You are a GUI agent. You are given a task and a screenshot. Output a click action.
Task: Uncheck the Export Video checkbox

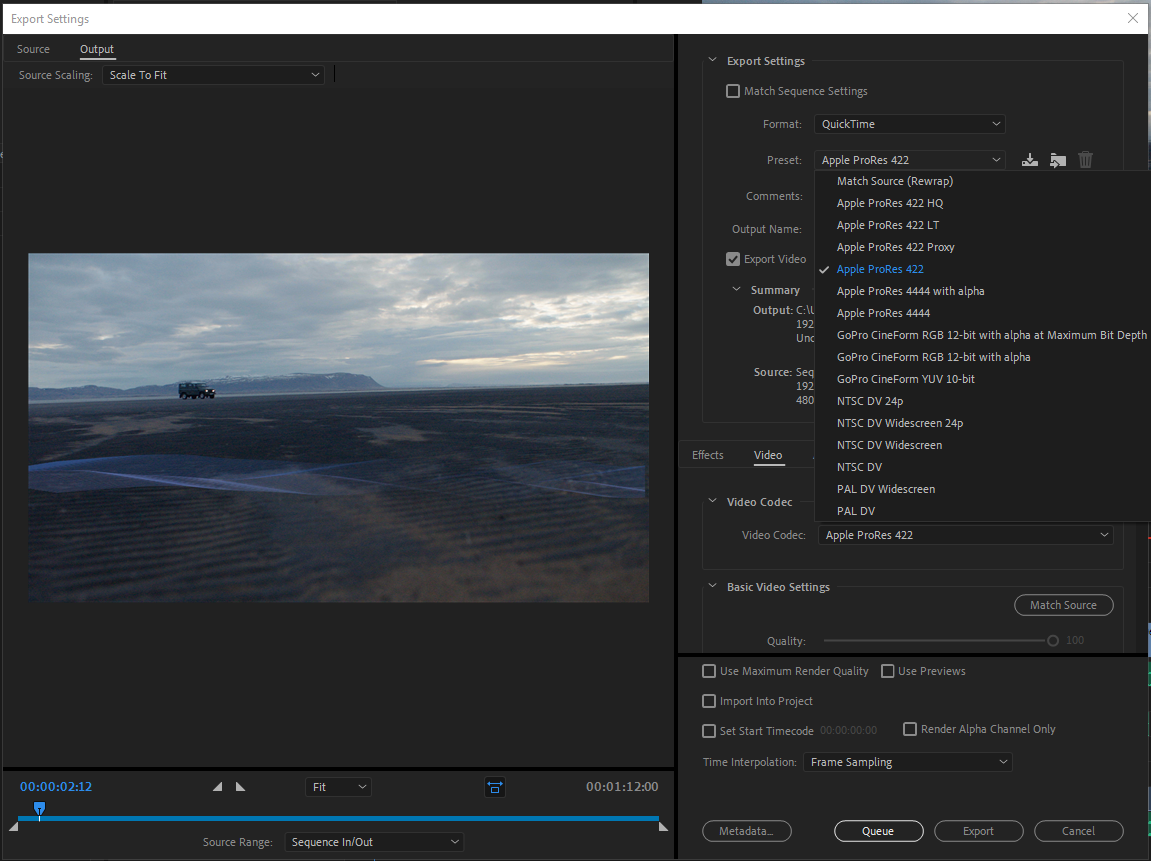[733, 259]
